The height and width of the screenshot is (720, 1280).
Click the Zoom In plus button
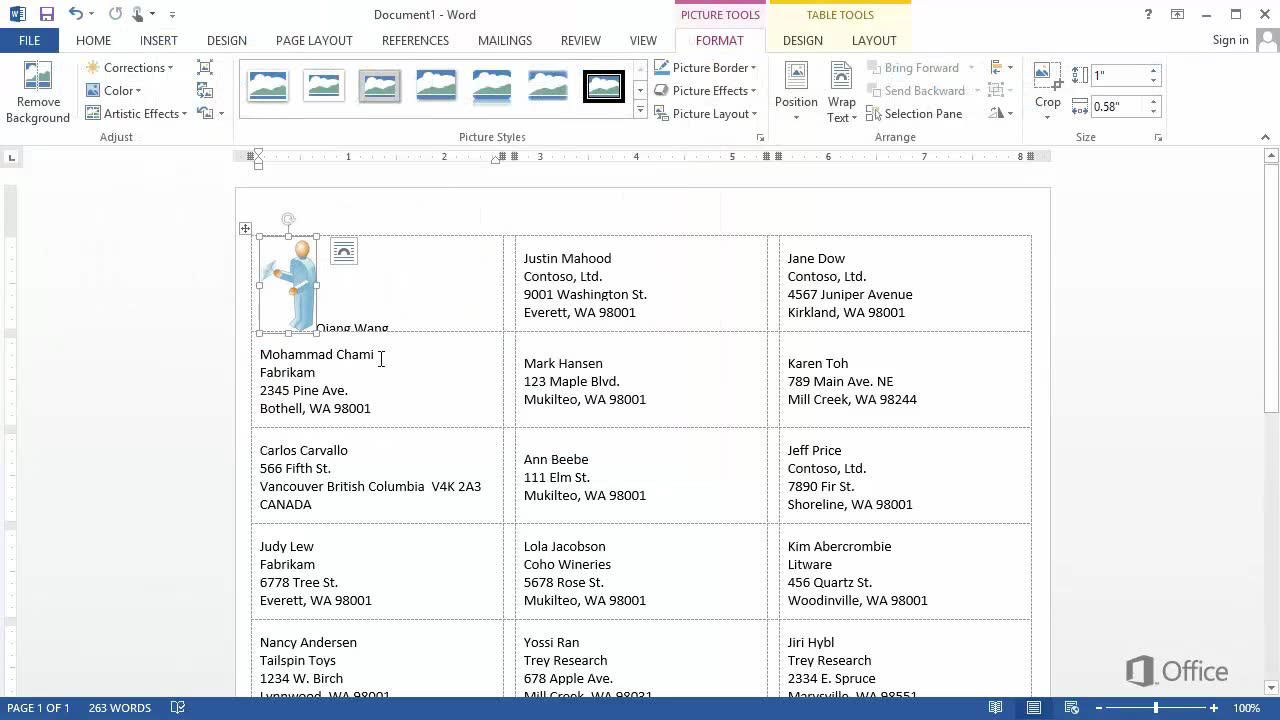tap(1214, 708)
